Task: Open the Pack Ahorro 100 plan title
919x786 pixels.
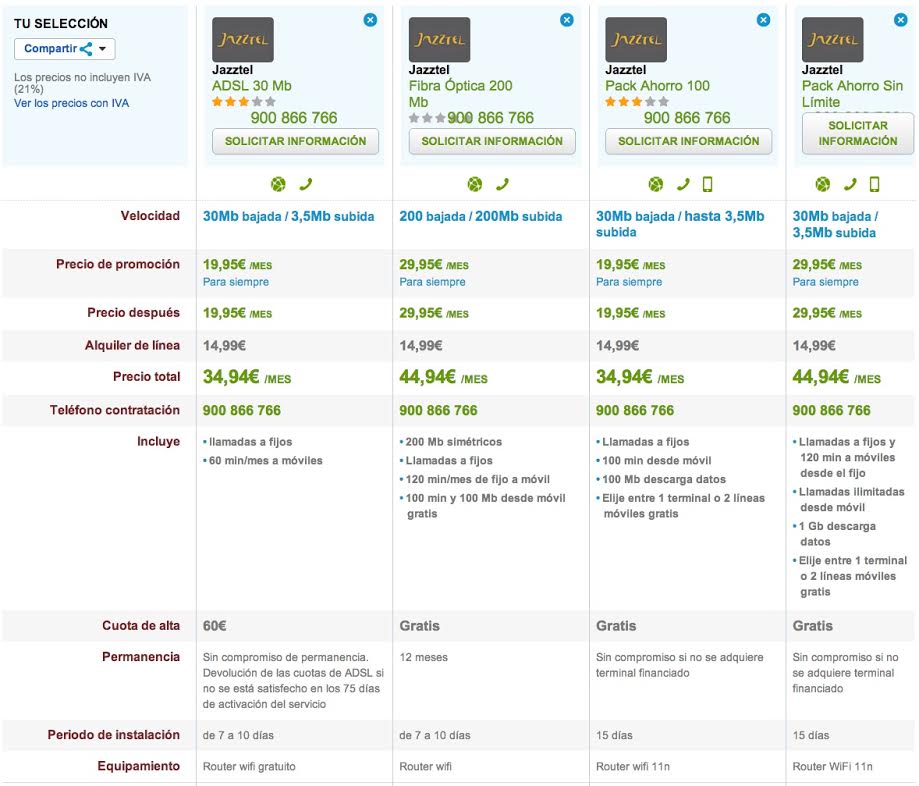Action: click(657, 86)
